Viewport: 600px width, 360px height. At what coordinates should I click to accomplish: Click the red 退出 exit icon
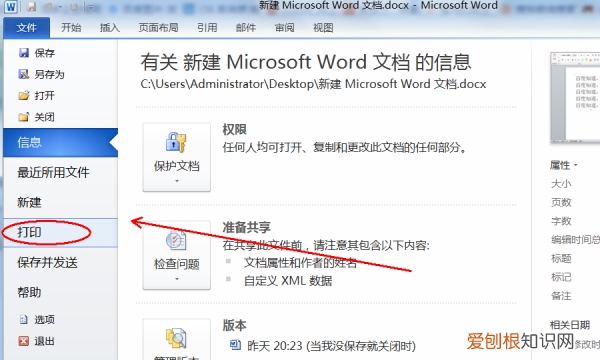(x=24, y=340)
